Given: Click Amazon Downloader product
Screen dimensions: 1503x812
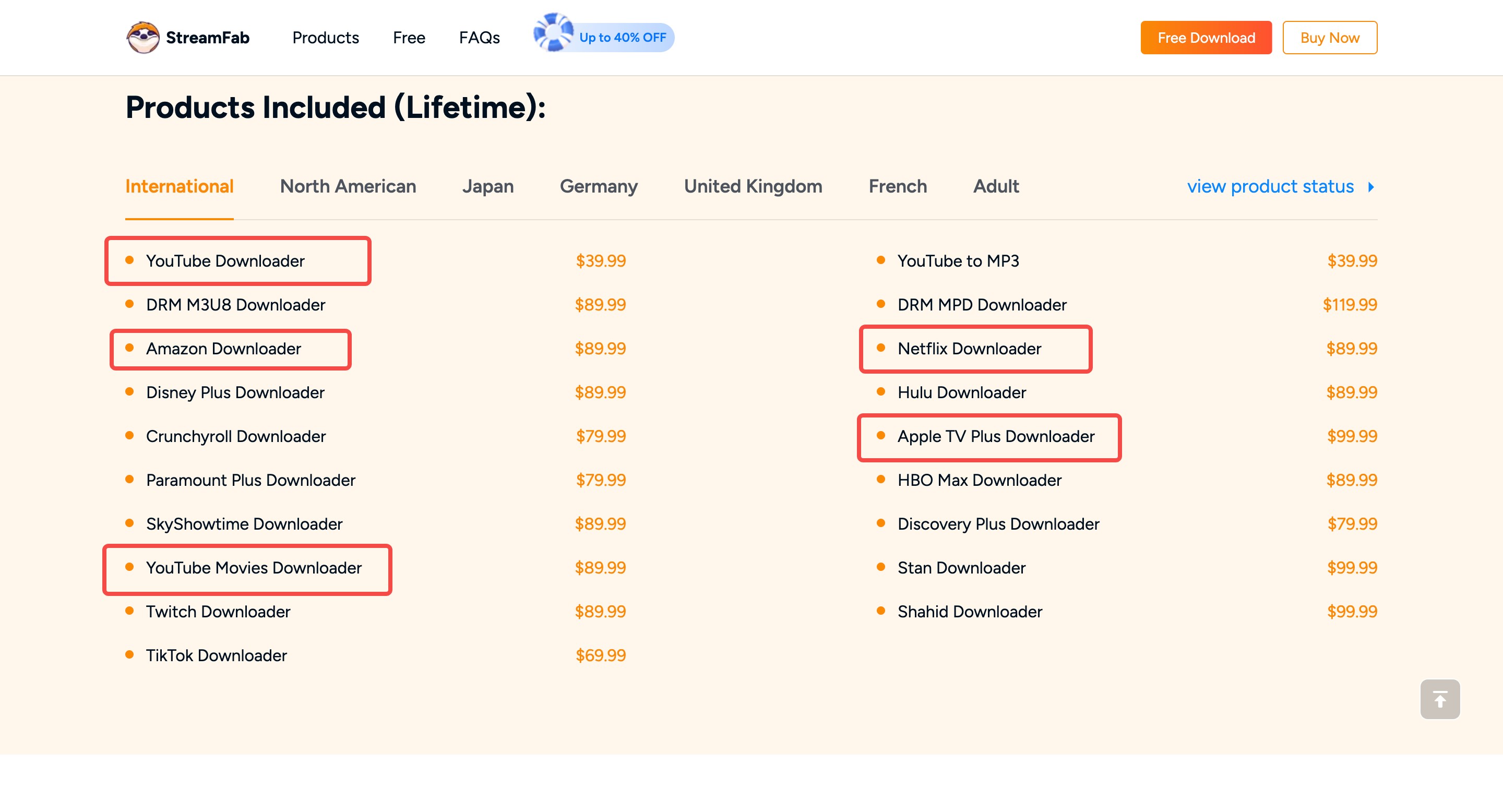Looking at the screenshot, I should click(223, 348).
